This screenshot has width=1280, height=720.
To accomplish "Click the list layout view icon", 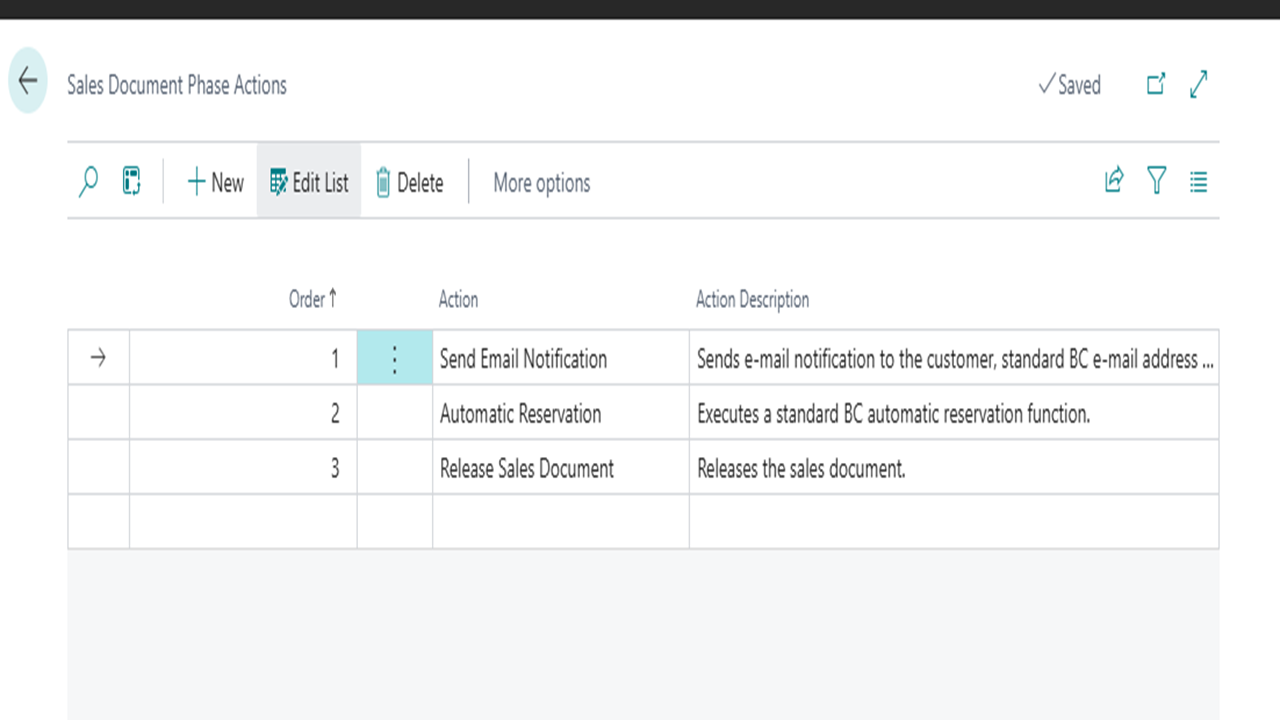I will [x=1198, y=182].
